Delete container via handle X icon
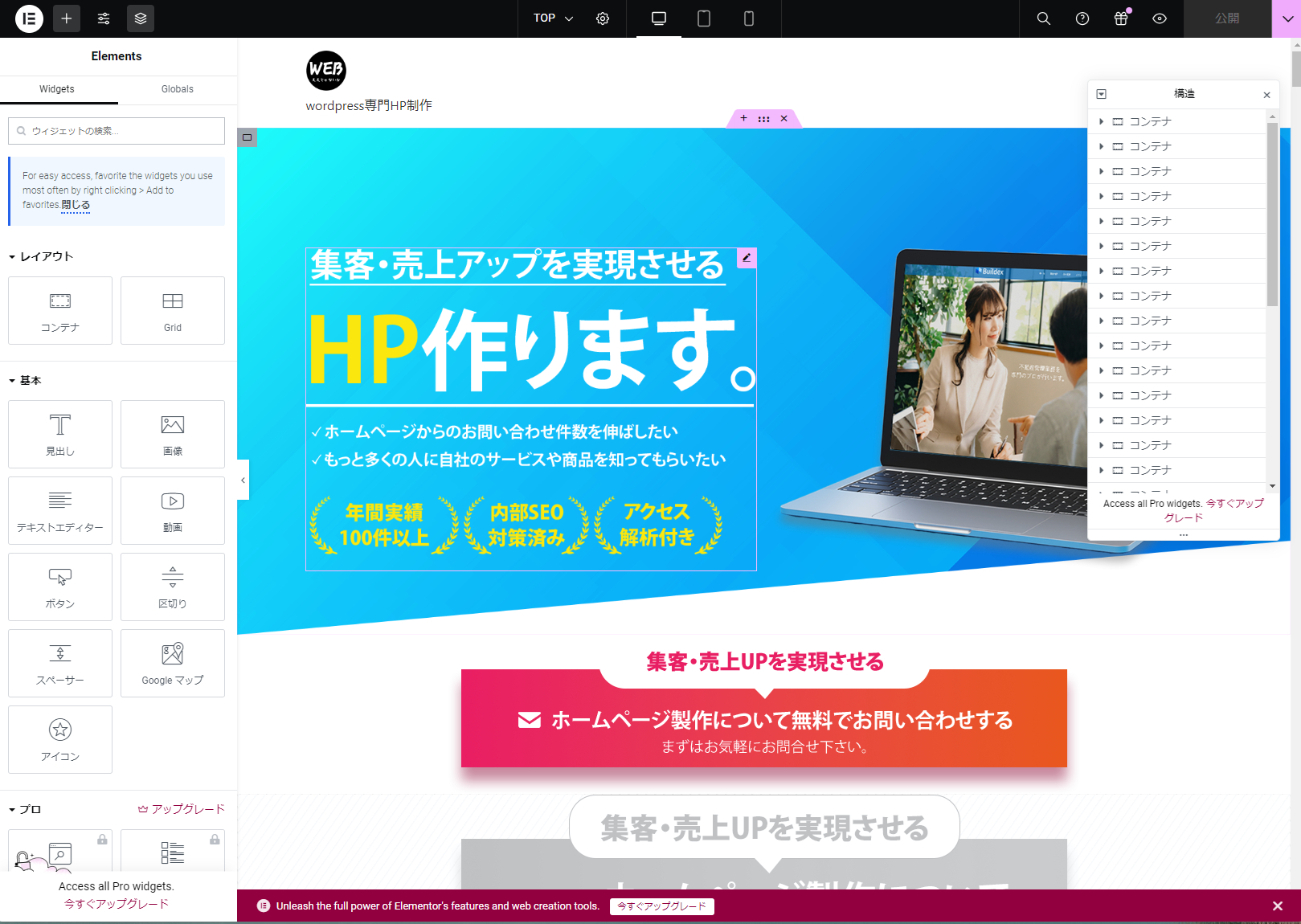The image size is (1301, 924). pos(783,118)
